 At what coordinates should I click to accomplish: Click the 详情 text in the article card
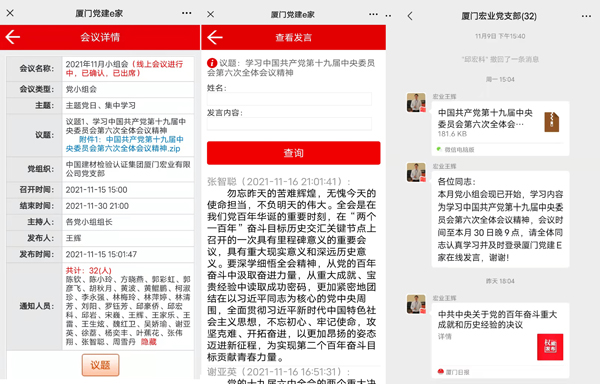pos(445,337)
